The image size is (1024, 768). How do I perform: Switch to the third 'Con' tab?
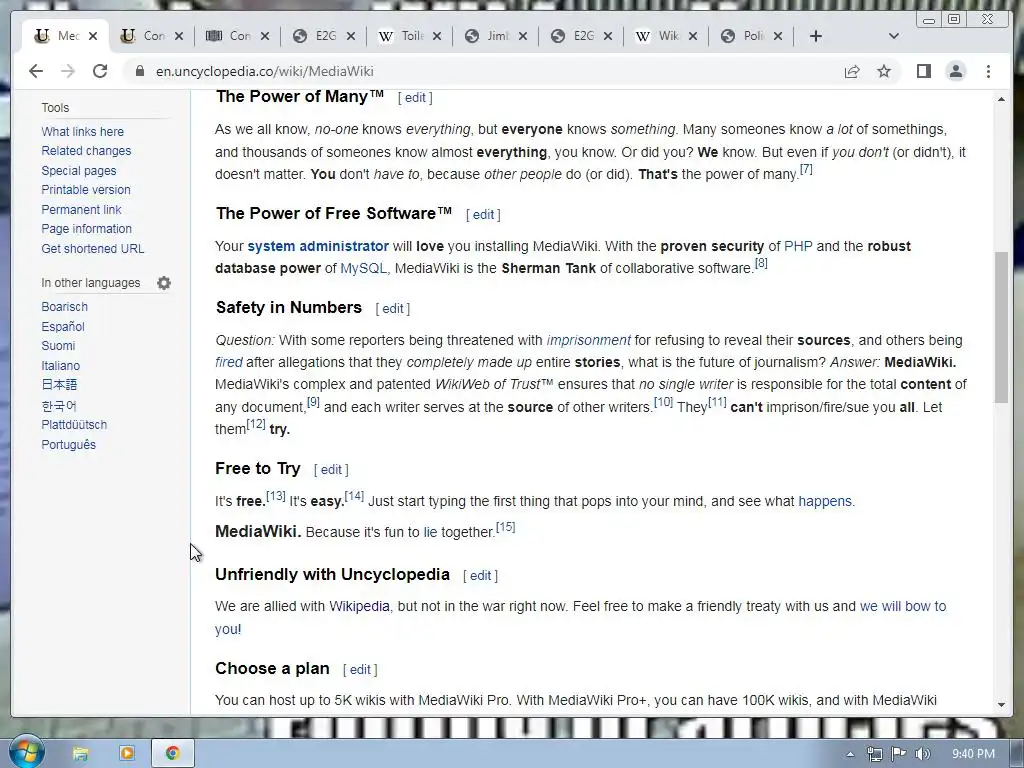(230, 36)
